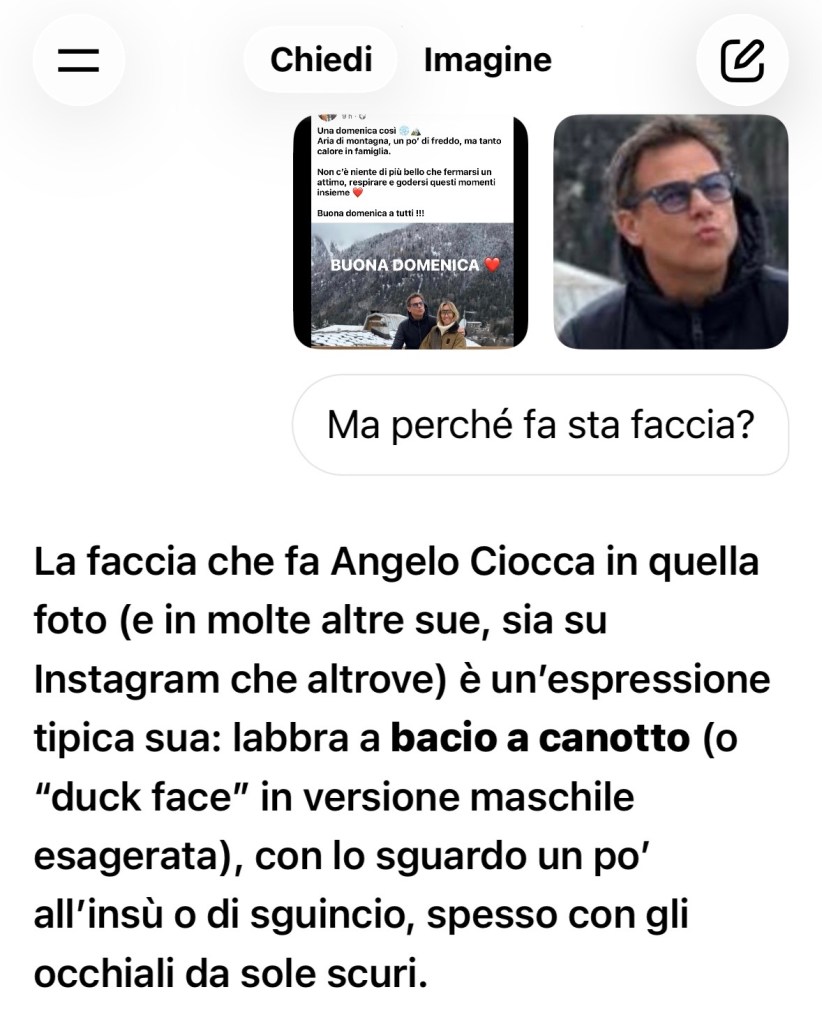The width and height of the screenshot is (822, 1024).
Task: Switch to the Imagine tab
Action: [x=488, y=59]
